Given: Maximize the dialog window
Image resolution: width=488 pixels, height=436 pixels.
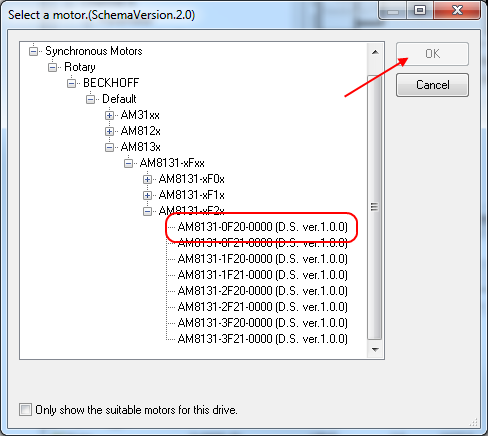Looking at the screenshot, I should 420,10.
